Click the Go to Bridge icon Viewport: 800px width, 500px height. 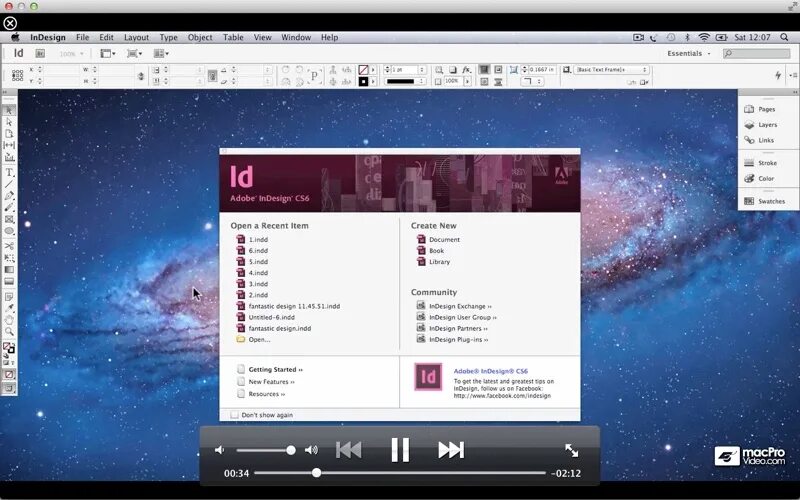(40, 54)
